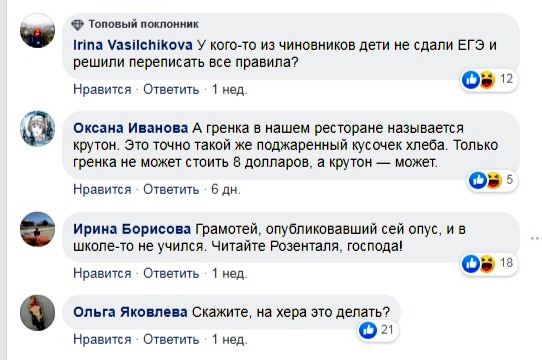View reactions on Ирина Борисова's comment
Image resolution: width=542 pixels, height=360 pixels.
pos(488,264)
